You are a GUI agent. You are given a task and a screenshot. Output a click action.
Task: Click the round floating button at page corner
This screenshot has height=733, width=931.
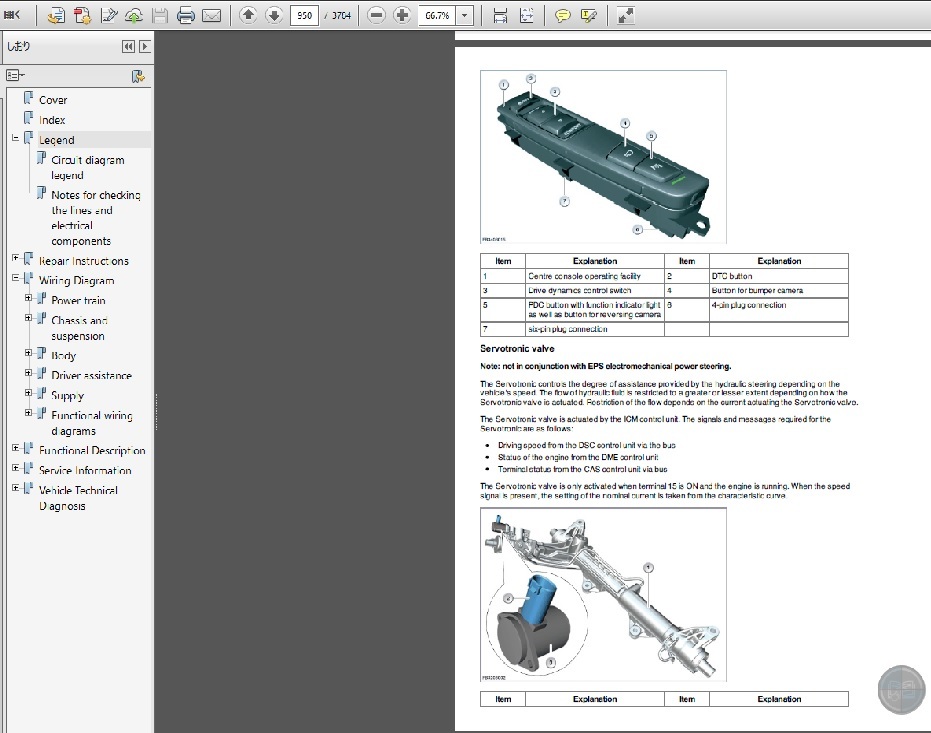[x=901, y=690]
